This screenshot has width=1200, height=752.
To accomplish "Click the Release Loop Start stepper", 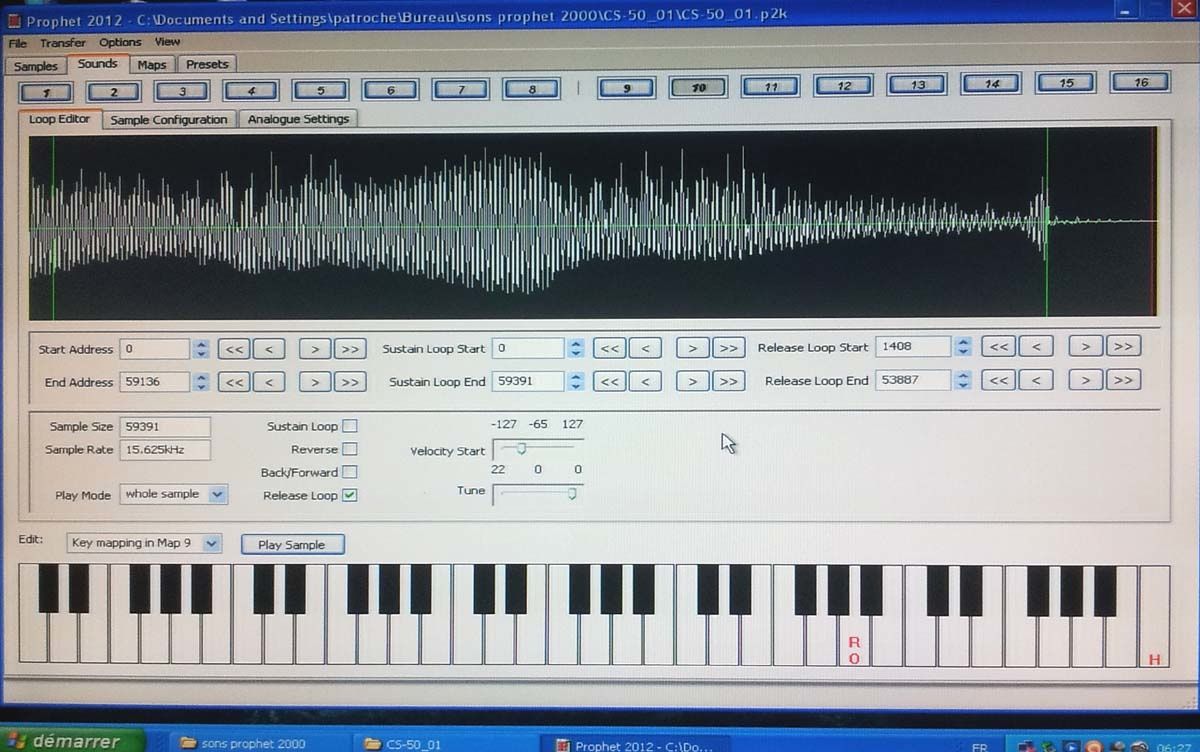I will tap(962, 346).
